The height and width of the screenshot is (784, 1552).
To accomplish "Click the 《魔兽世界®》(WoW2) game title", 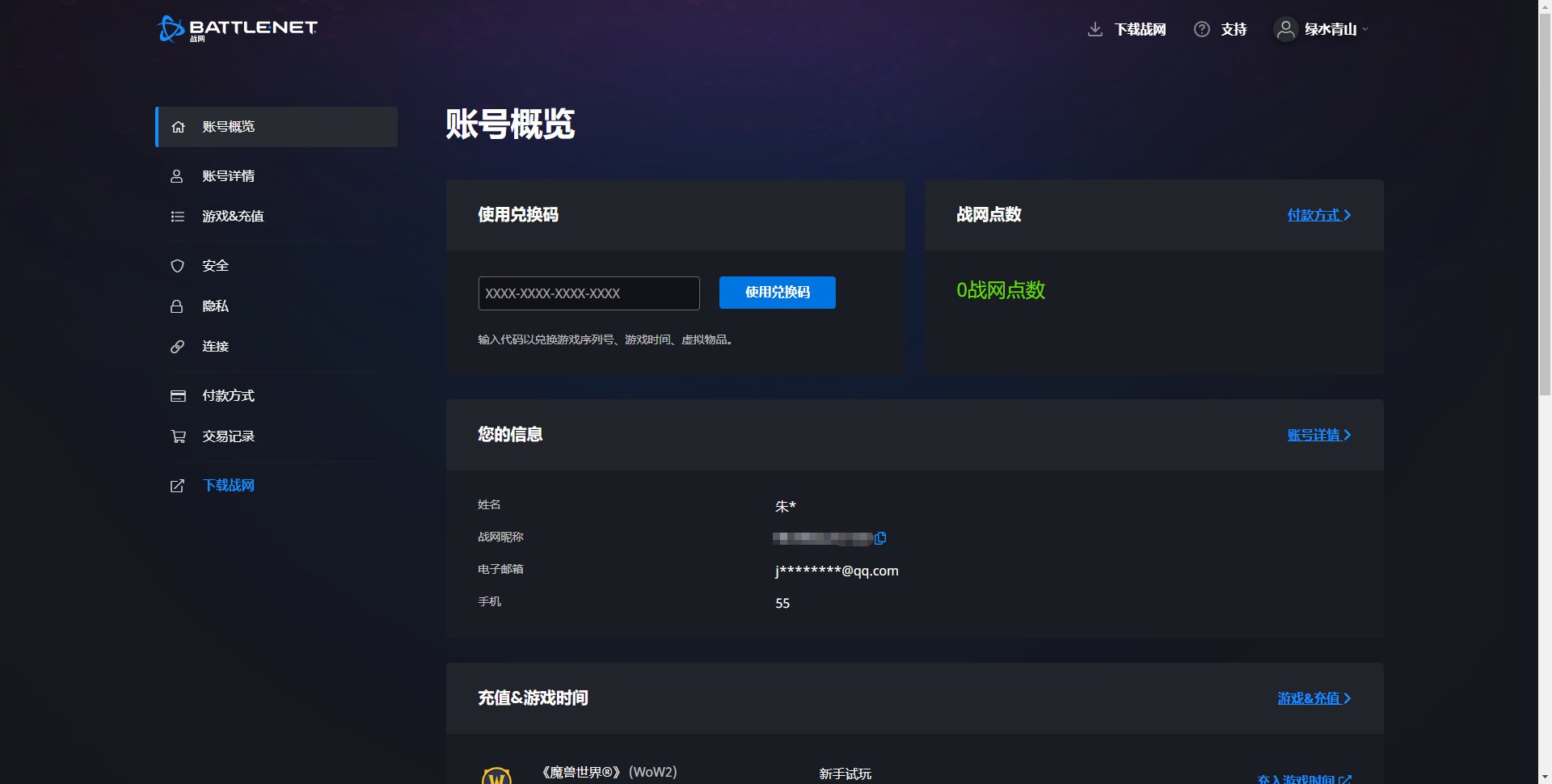I will (609, 772).
